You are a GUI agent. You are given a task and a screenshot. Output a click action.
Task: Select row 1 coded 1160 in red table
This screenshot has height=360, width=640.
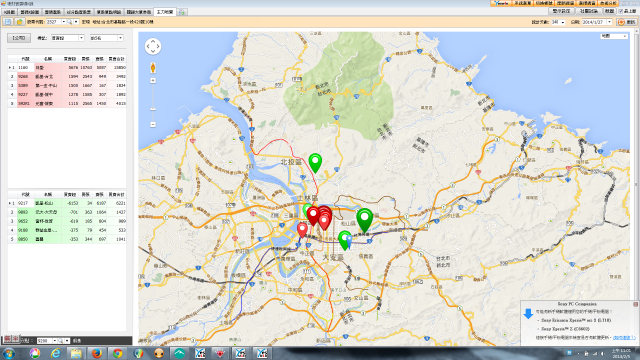[67, 67]
